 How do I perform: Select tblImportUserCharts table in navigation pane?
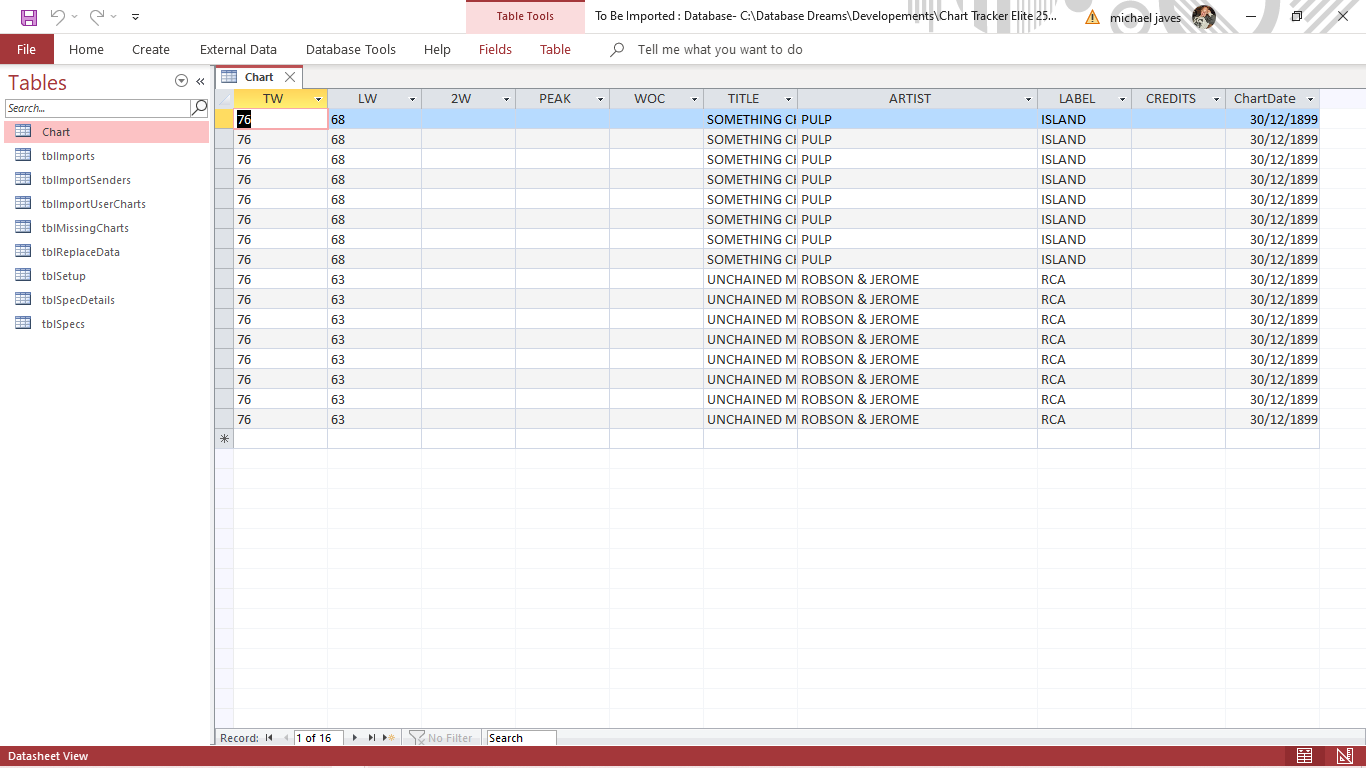tap(107, 204)
